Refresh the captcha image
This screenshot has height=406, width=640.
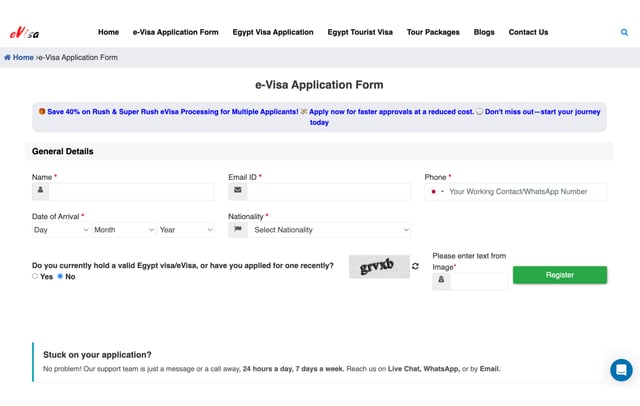coord(415,266)
